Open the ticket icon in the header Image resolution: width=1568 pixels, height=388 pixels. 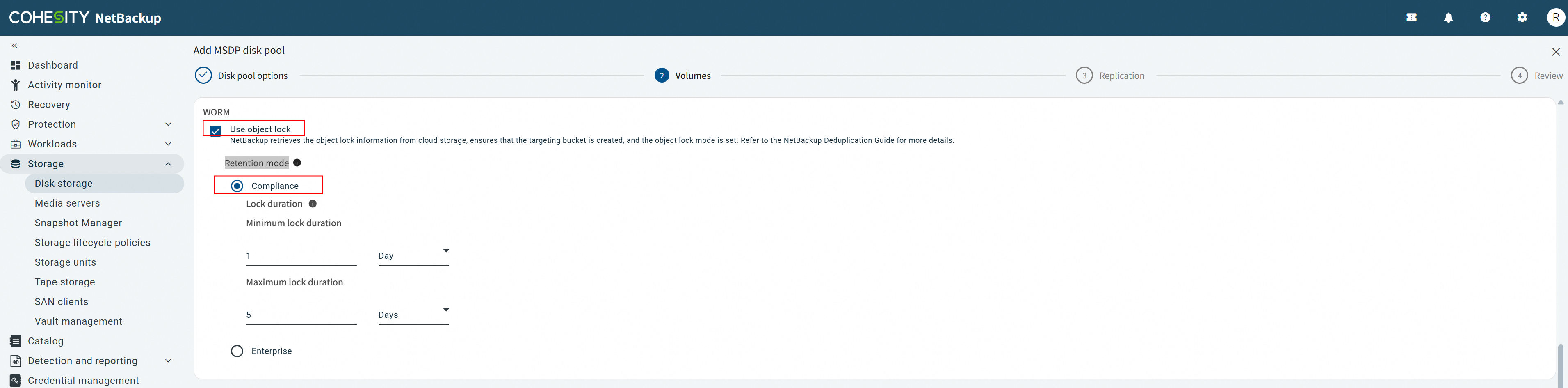(1412, 18)
